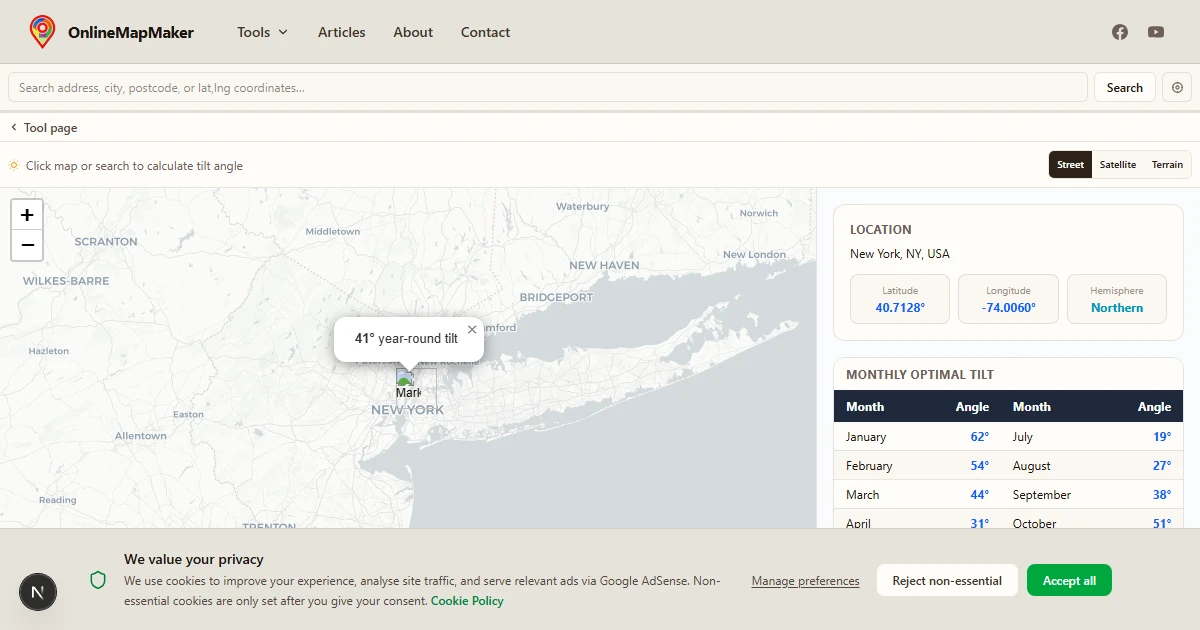Screen dimensions: 1200x630
Task: Click SCRANTON label on the map
Action: tap(106, 242)
